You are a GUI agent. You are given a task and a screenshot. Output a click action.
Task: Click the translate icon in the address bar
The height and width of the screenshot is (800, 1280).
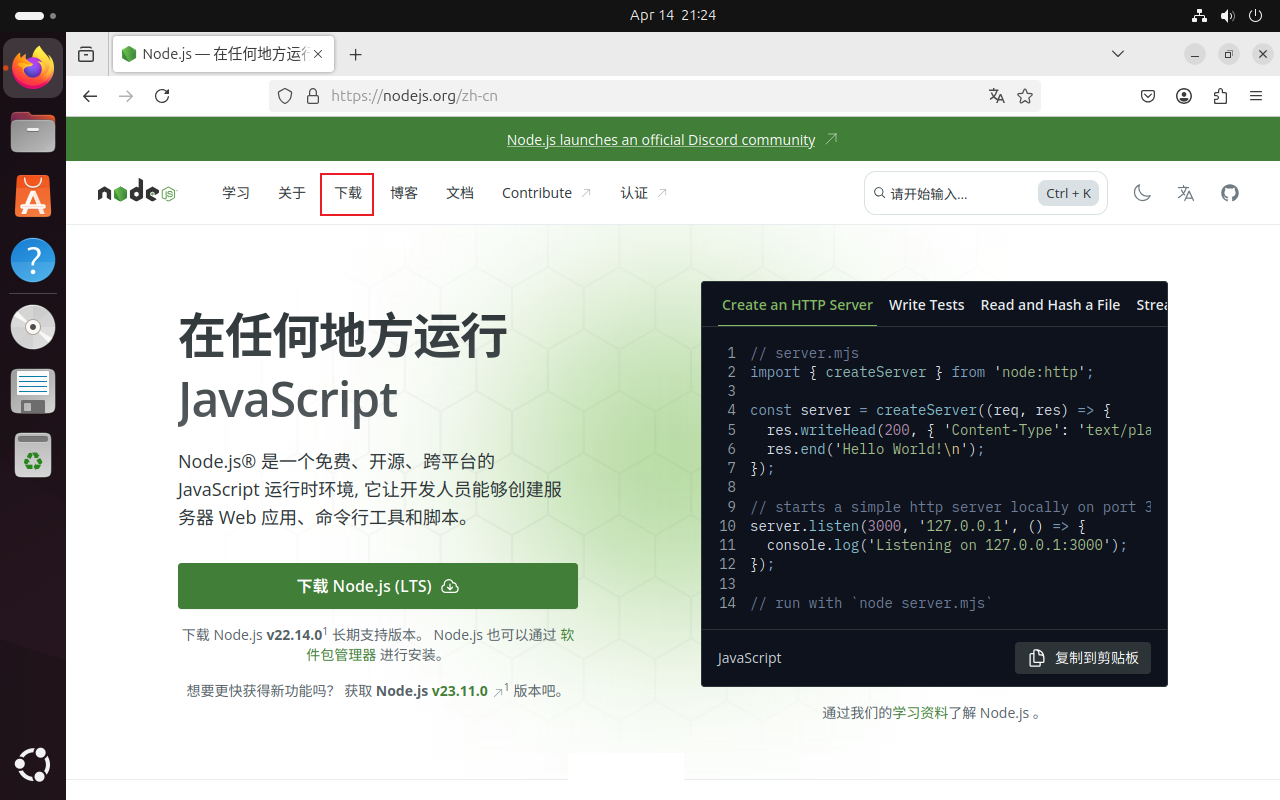996,95
